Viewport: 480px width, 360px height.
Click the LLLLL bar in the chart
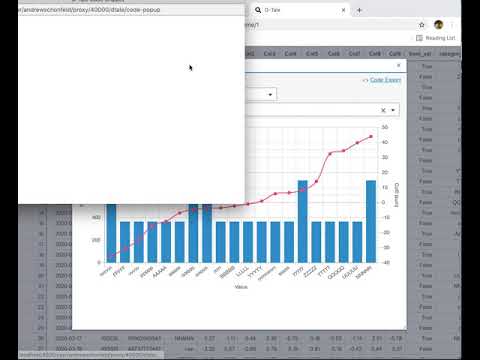[x=248, y=242]
